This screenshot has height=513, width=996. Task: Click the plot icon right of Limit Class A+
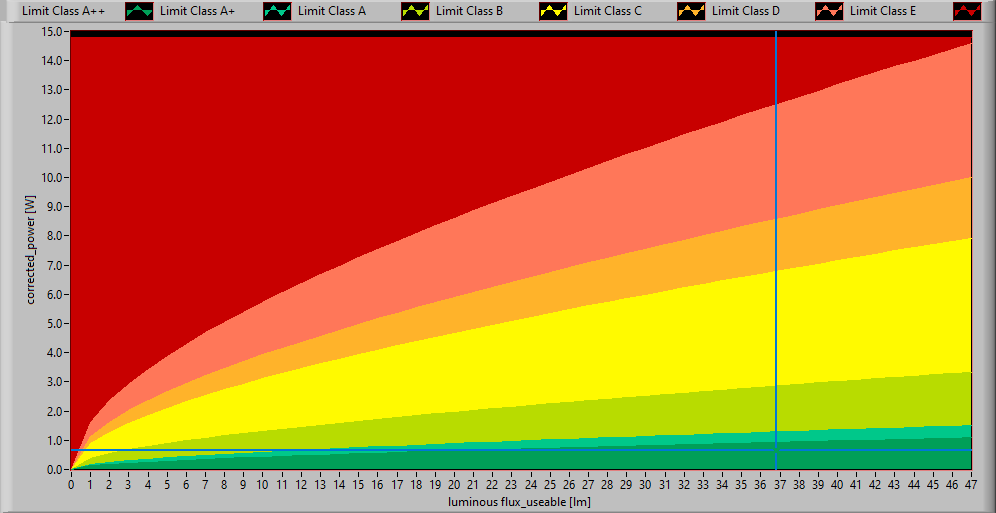279,11
